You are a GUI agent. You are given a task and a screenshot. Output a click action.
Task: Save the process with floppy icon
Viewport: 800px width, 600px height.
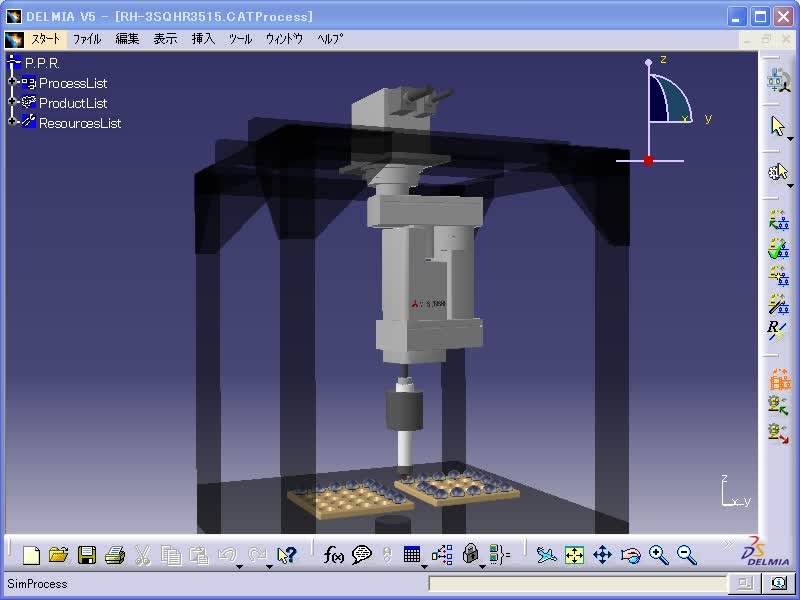tap(87, 555)
